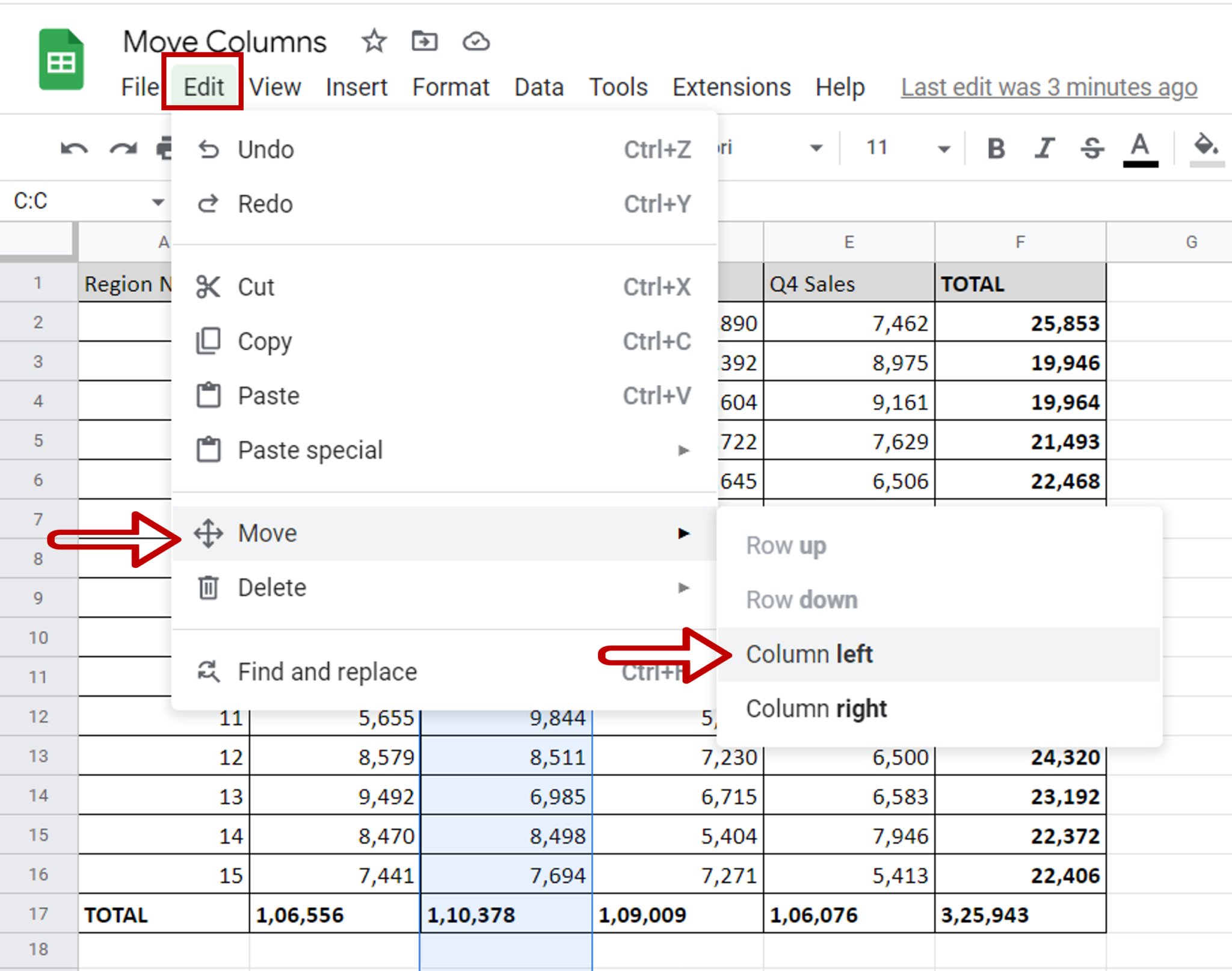Click cell with value 1,09,009

coord(678,914)
